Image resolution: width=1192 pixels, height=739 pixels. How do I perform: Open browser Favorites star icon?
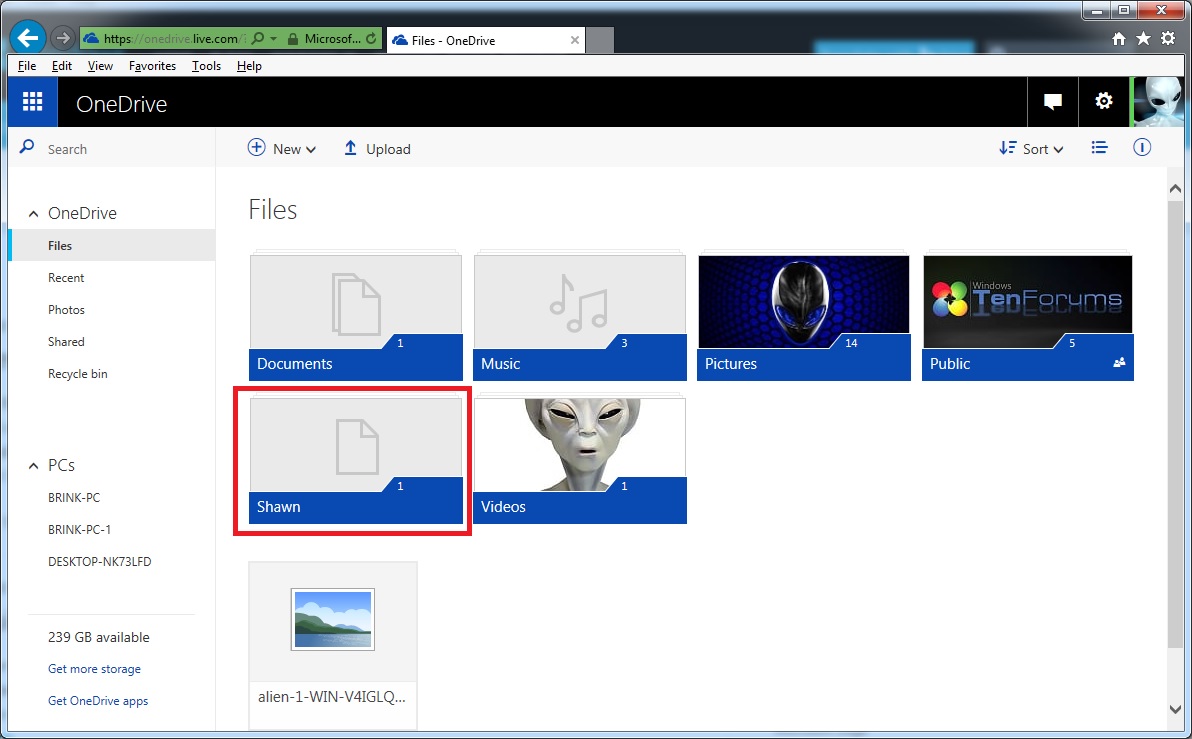[x=1143, y=39]
